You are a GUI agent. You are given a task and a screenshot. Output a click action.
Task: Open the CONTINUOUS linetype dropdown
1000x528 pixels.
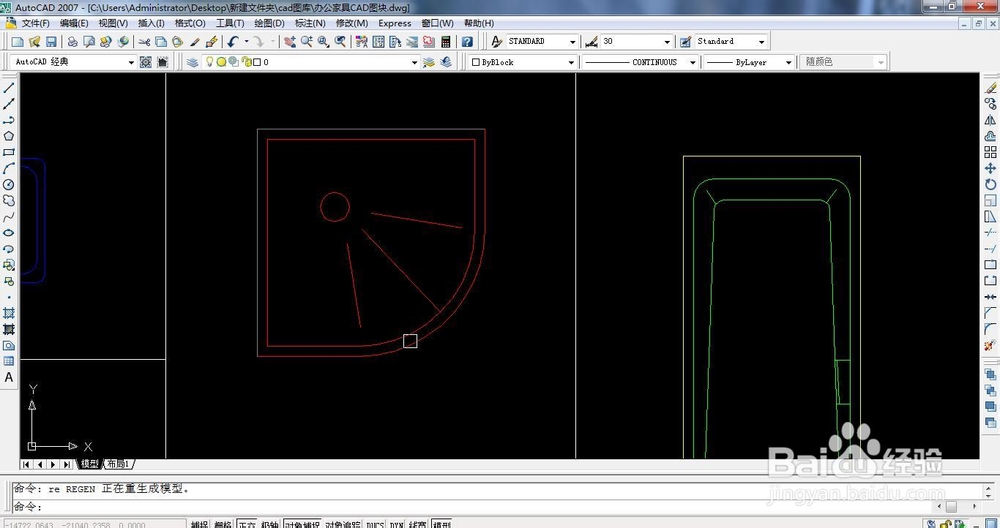(693, 62)
